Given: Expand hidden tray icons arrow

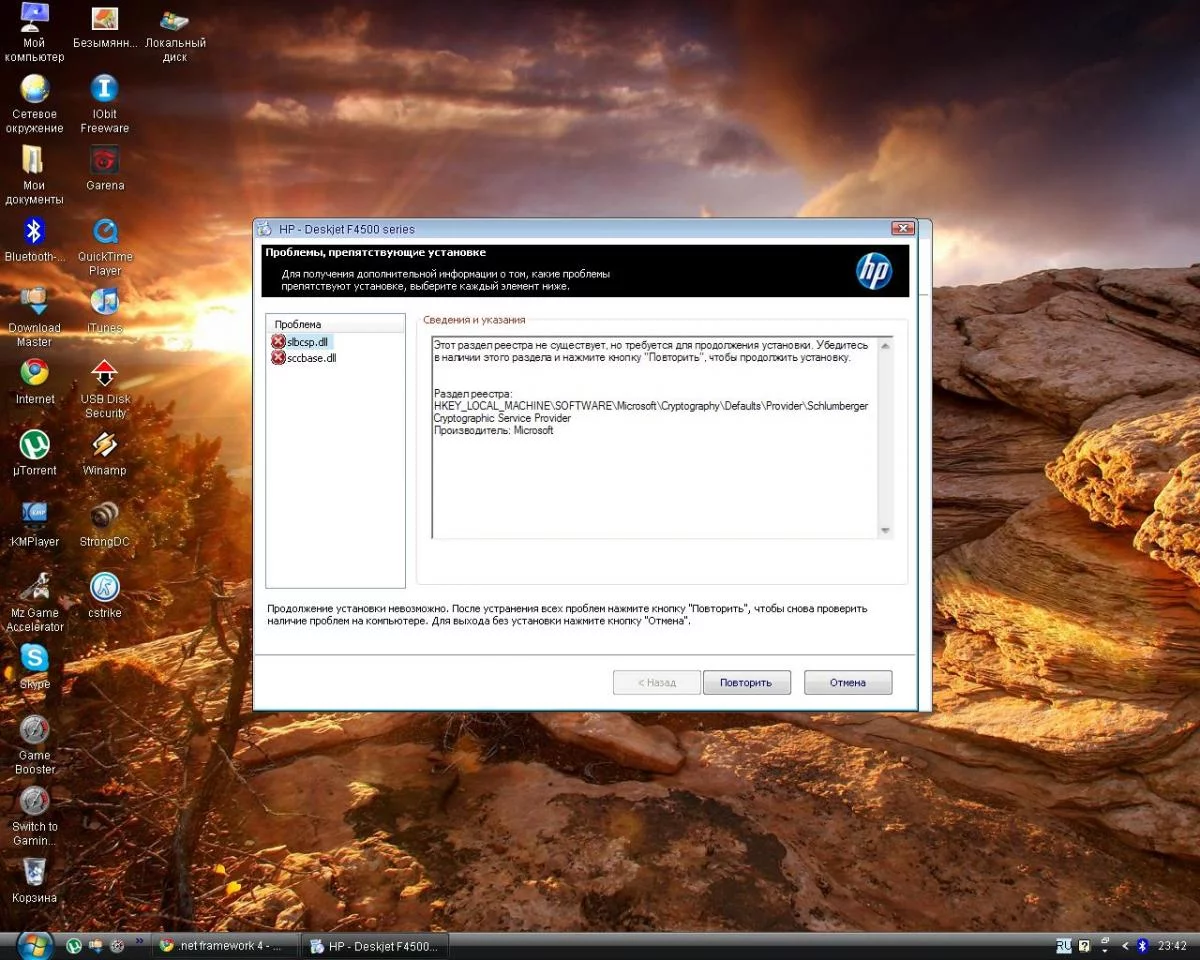Looking at the screenshot, I should point(1125,946).
